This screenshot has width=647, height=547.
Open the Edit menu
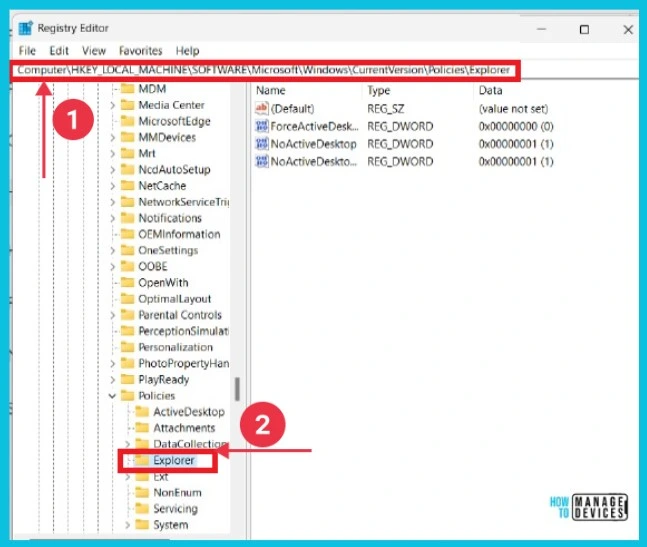coord(59,51)
